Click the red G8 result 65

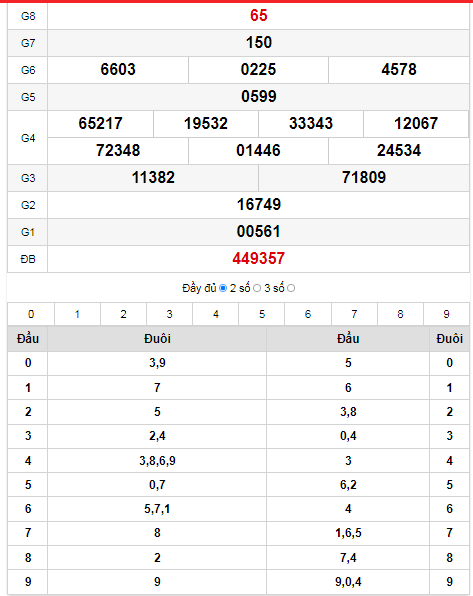[259, 16]
